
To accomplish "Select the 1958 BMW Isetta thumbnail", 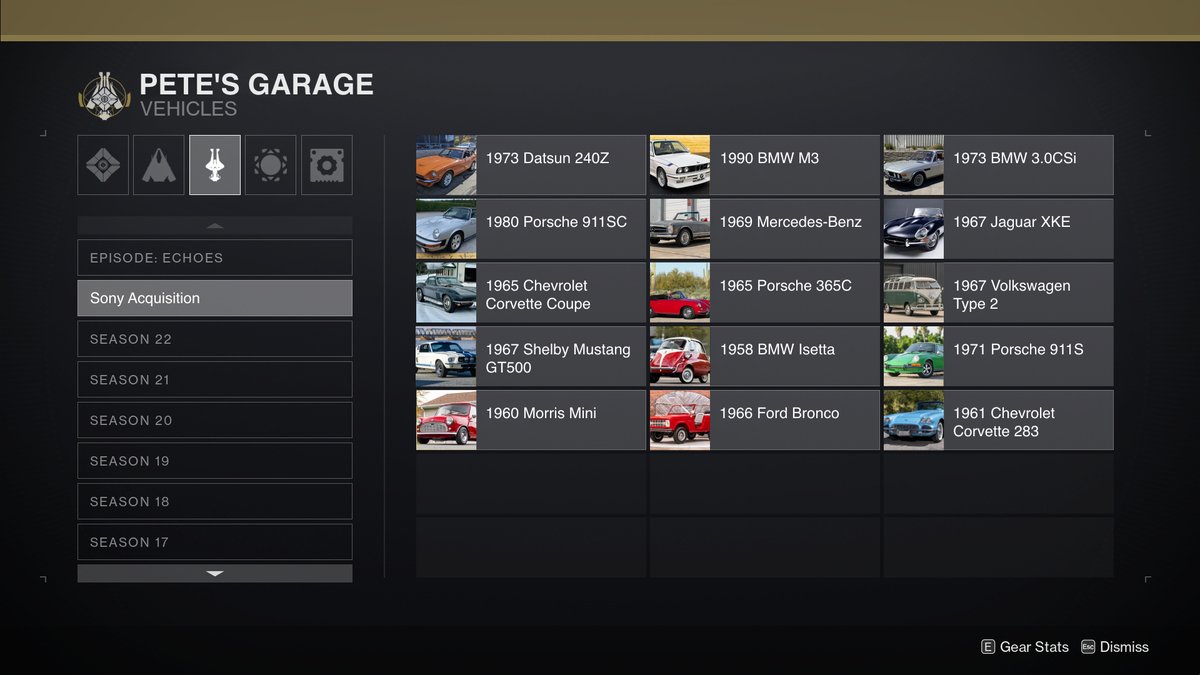I will [680, 357].
